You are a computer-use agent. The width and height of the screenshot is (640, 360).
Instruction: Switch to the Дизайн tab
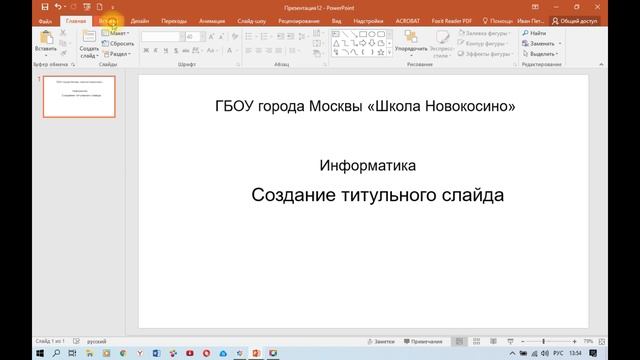(x=140, y=21)
